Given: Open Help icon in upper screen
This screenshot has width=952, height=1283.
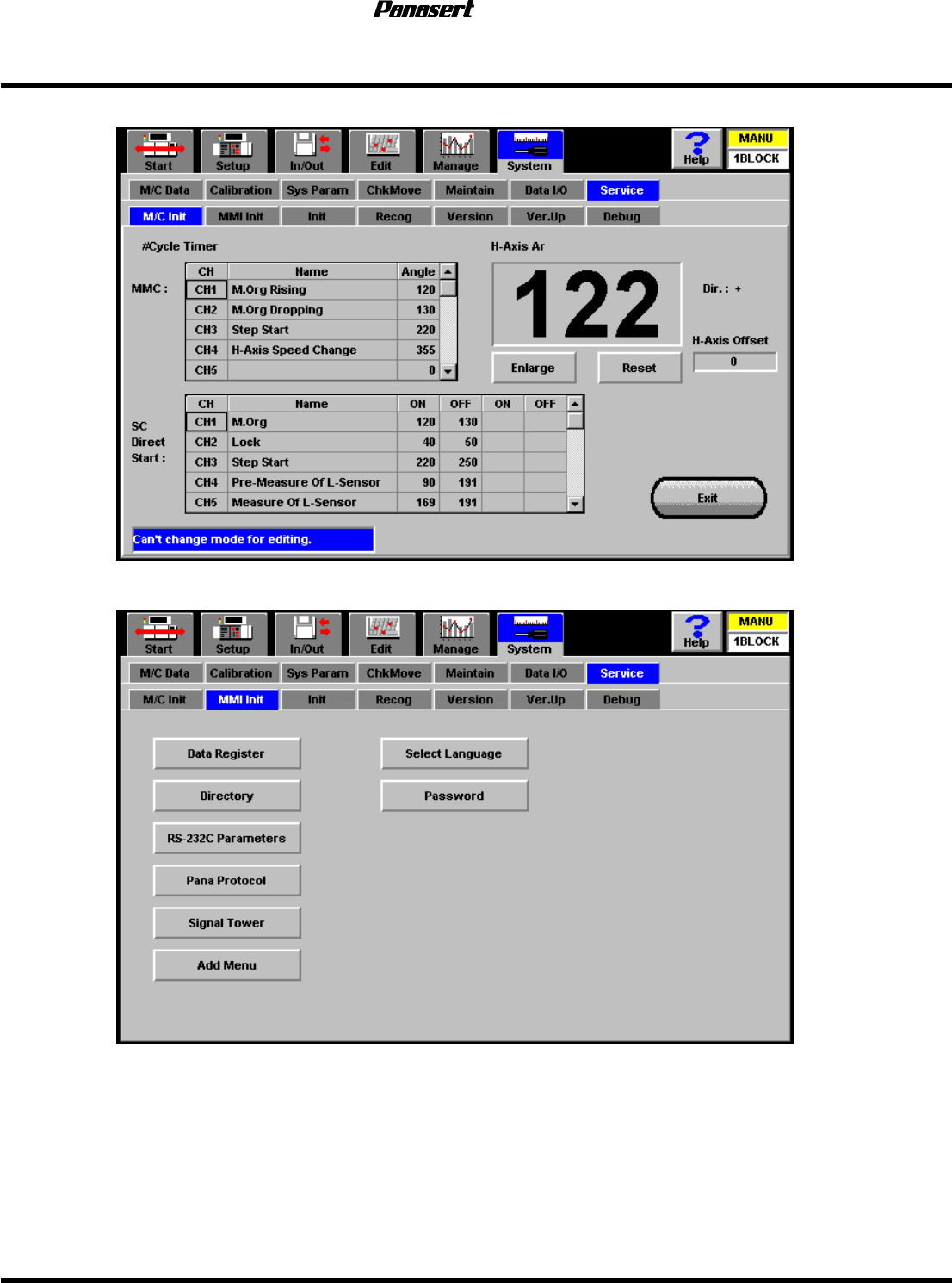Looking at the screenshot, I should coord(696,149).
